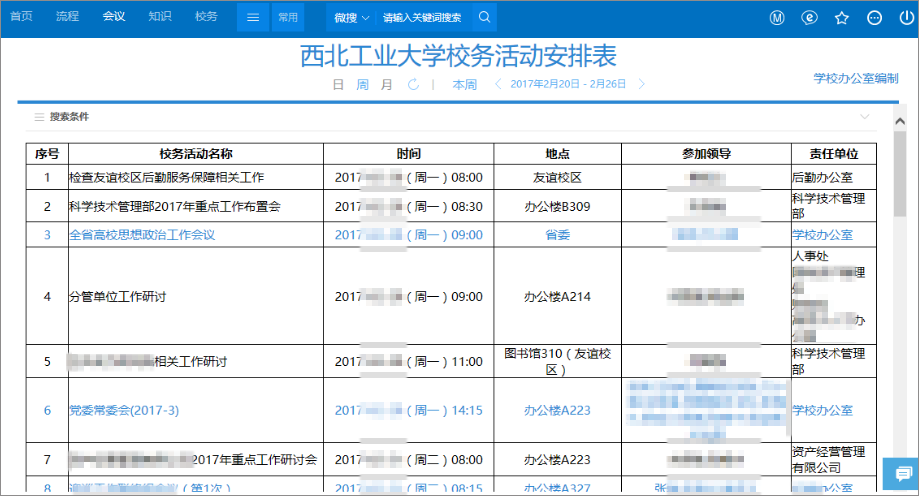Open the hamburger menu icon in top bar
Viewport: 919px width, 496px height.
(x=253, y=18)
